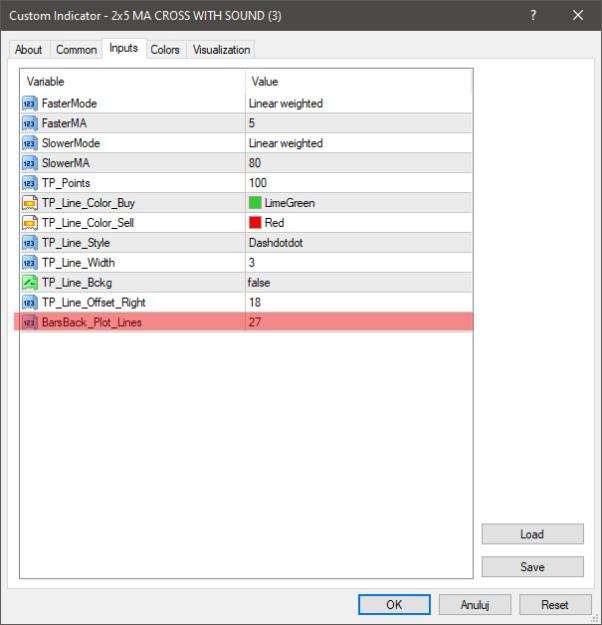This screenshot has height=625, width=602.
Task: Edit FasterMA value 5
Action: [x=252, y=123]
